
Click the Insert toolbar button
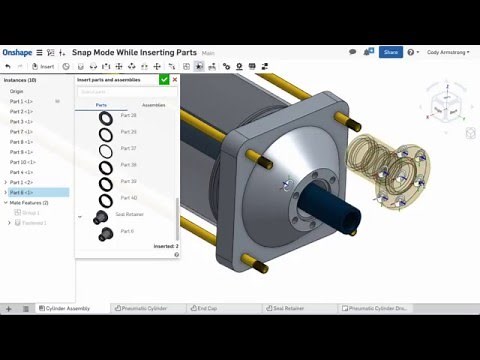(43, 67)
